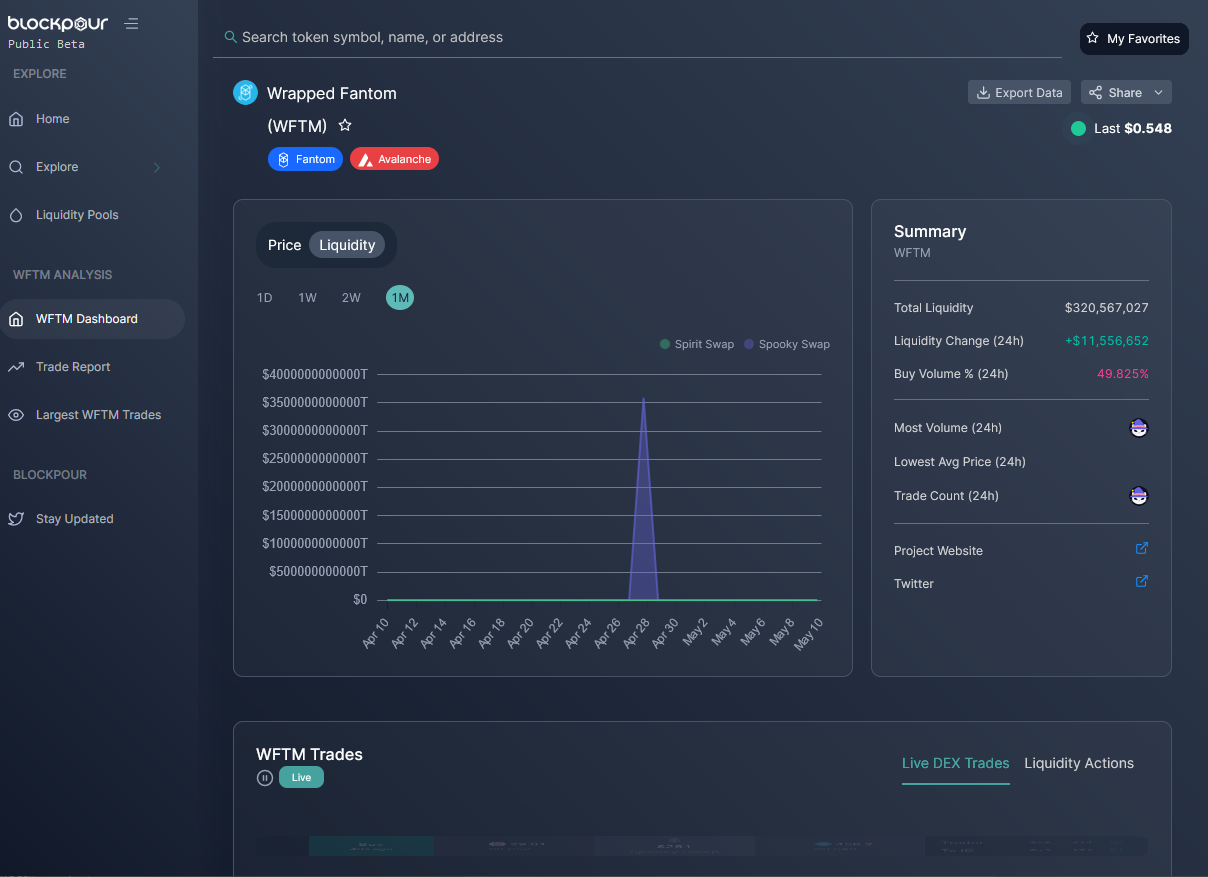
Task: Click the Explore magnifier icon in the sidebar
Action: (16, 167)
